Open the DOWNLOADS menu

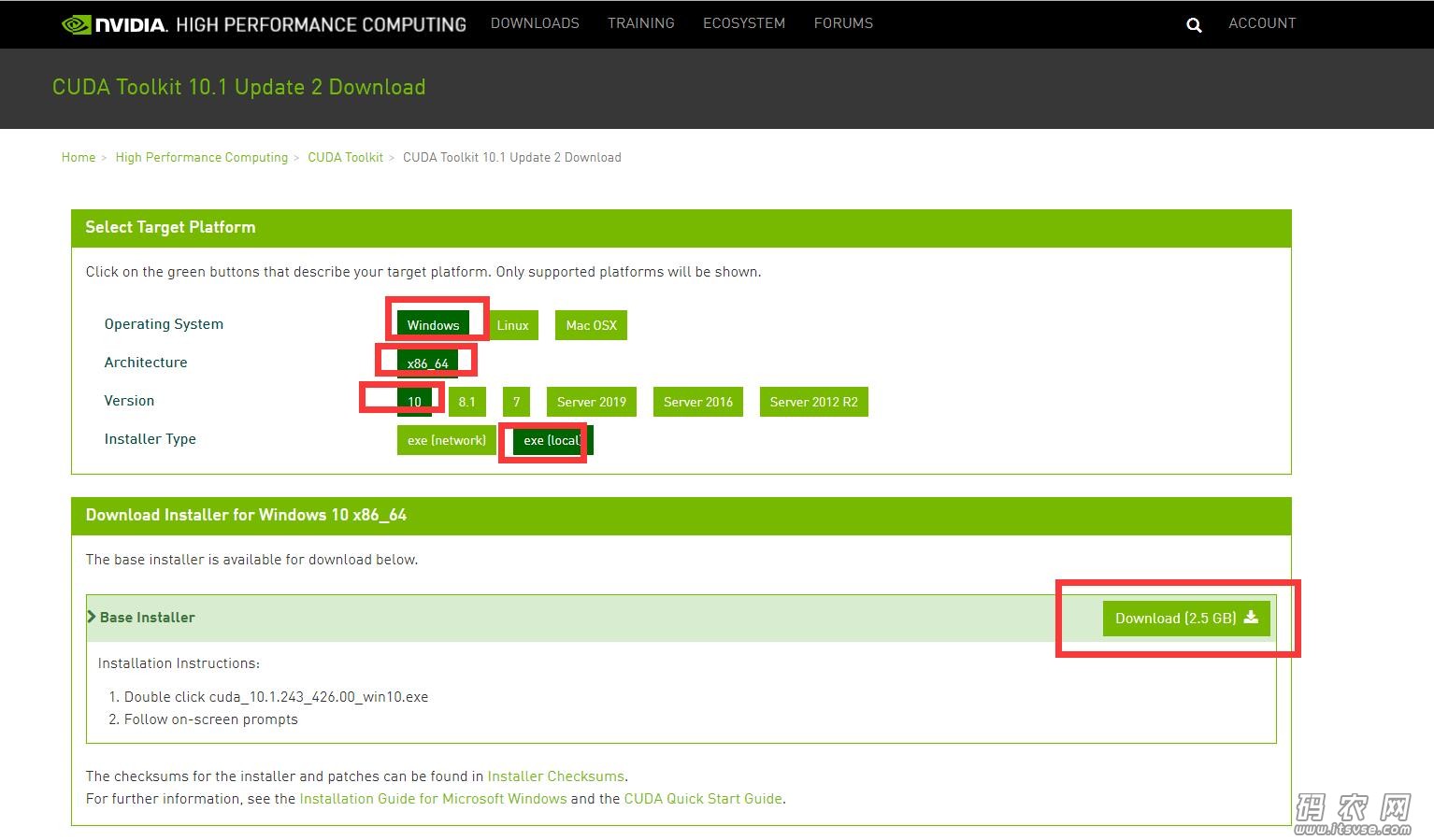tap(535, 23)
